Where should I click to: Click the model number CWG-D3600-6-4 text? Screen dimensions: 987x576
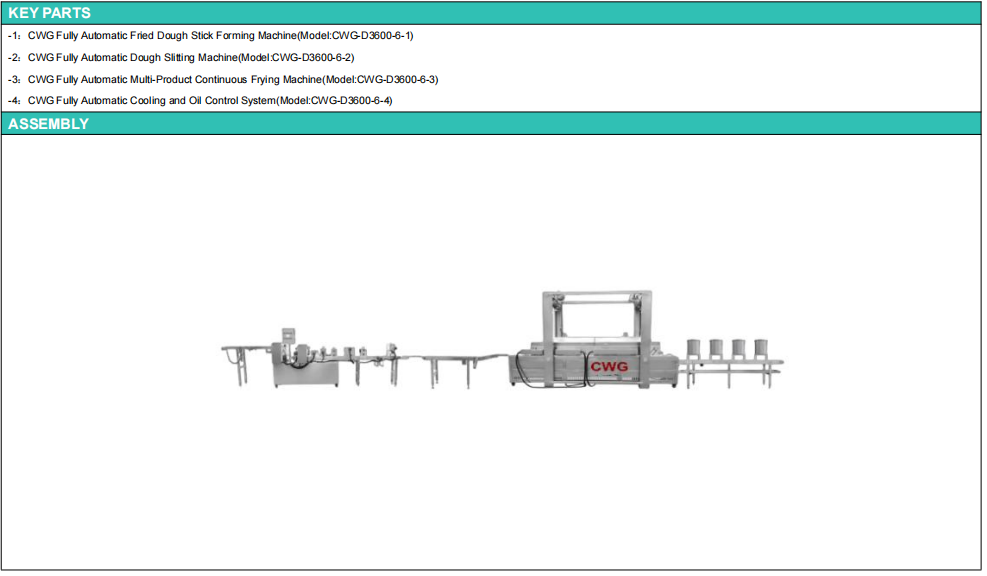(351, 101)
